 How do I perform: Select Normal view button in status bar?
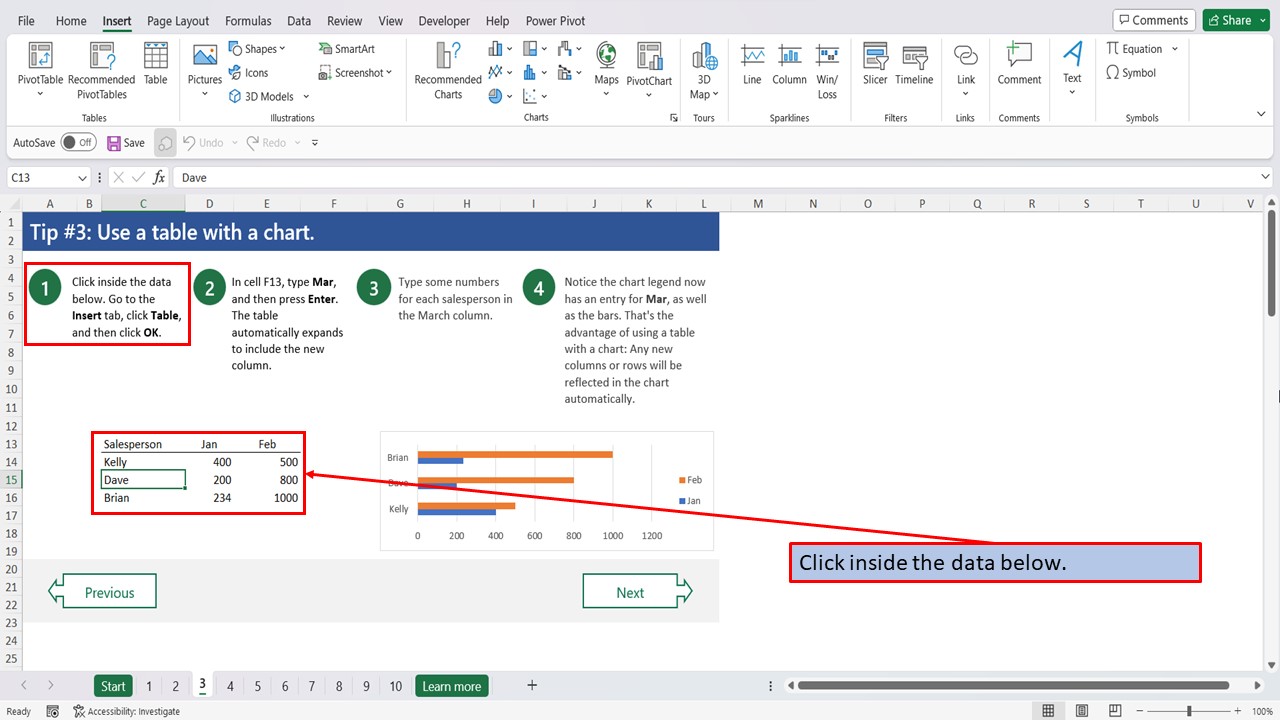tap(1048, 711)
